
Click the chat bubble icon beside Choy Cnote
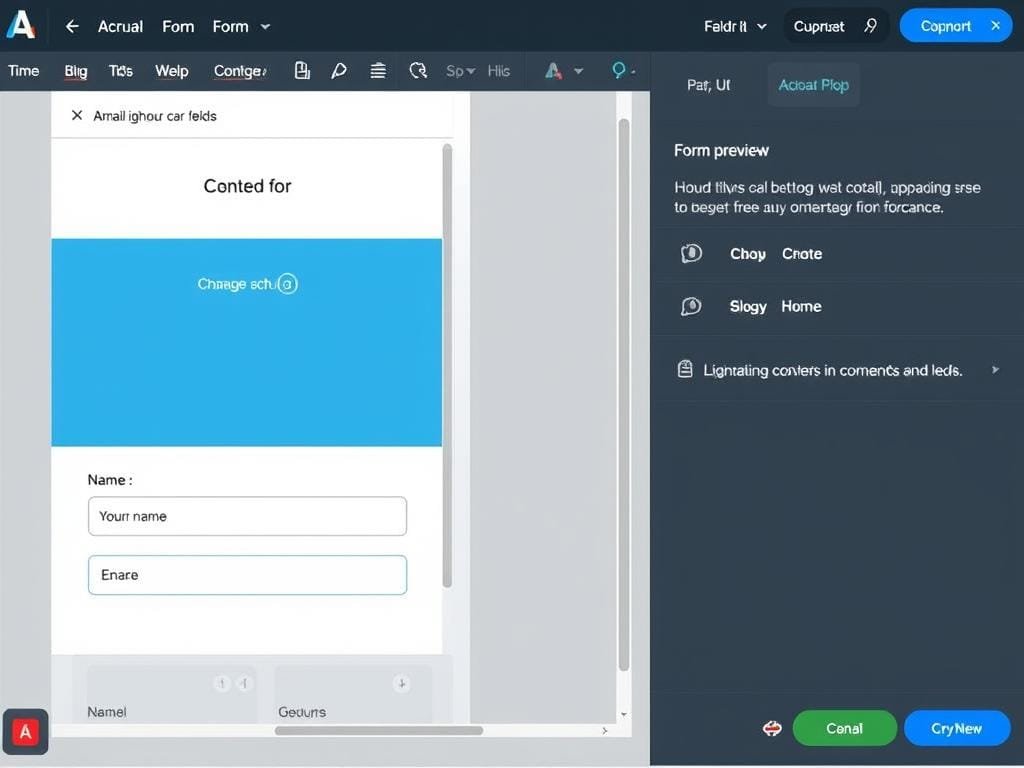[x=691, y=254]
